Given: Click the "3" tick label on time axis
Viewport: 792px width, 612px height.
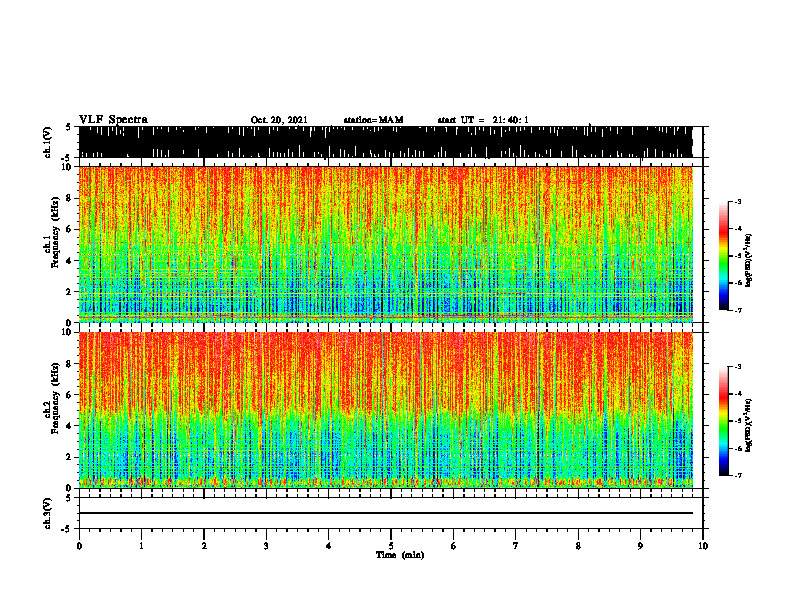Looking at the screenshot, I should [x=266, y=546].
